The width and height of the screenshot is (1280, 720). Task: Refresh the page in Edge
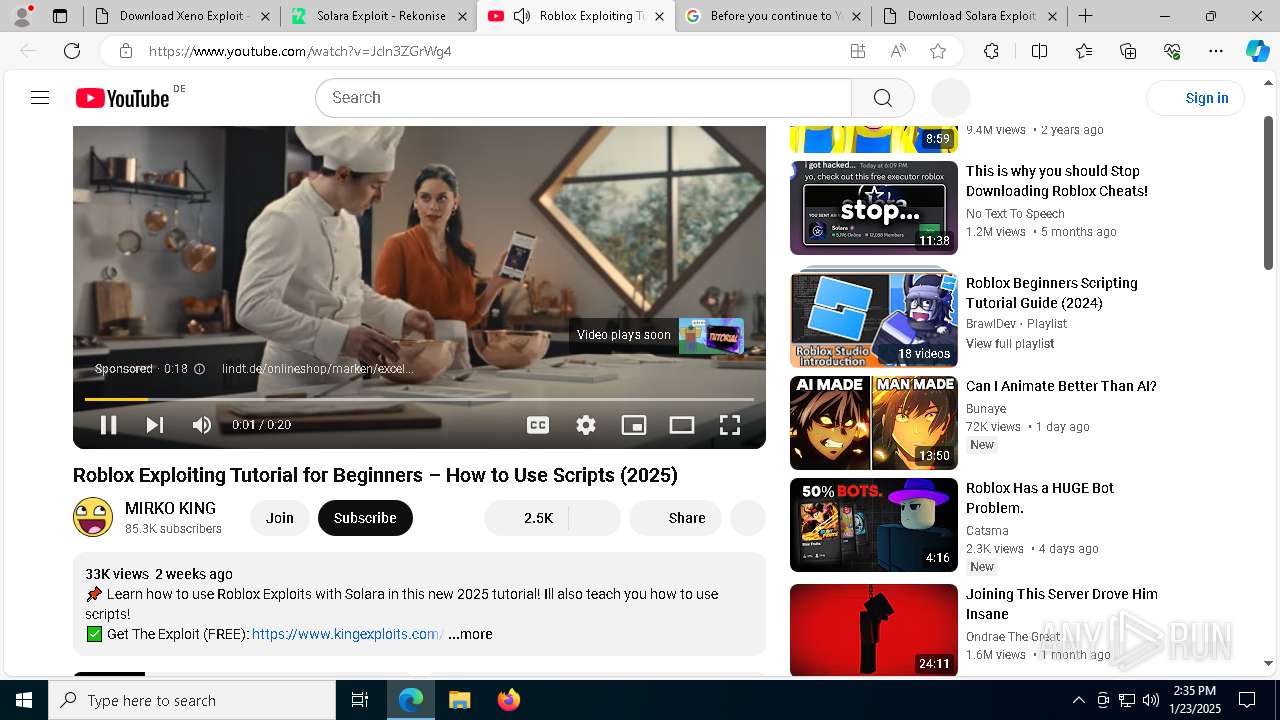pyautogui.click(x=72, y=51)
